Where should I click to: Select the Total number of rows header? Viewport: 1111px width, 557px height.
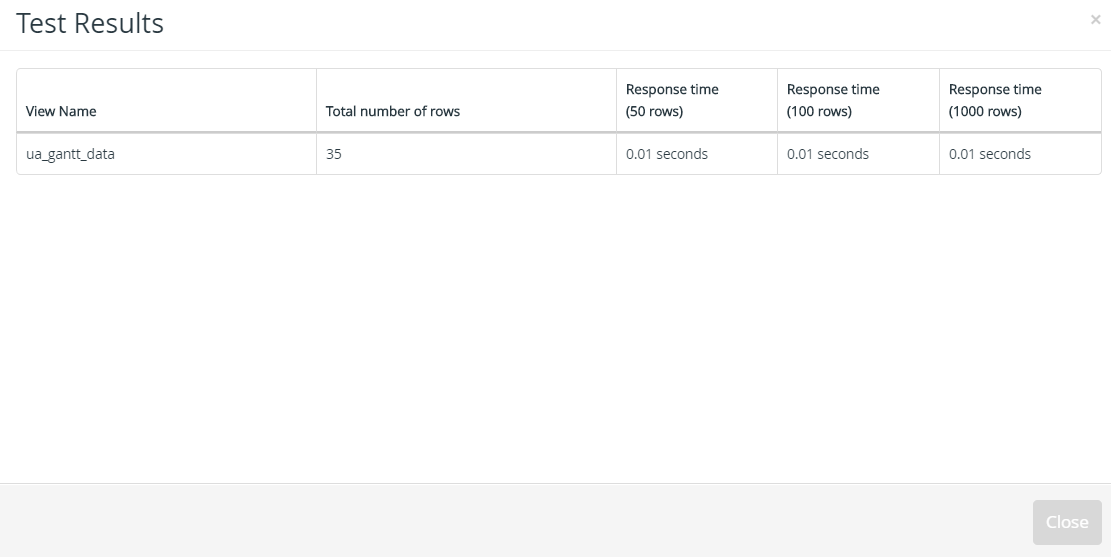[x=393, y=111]
